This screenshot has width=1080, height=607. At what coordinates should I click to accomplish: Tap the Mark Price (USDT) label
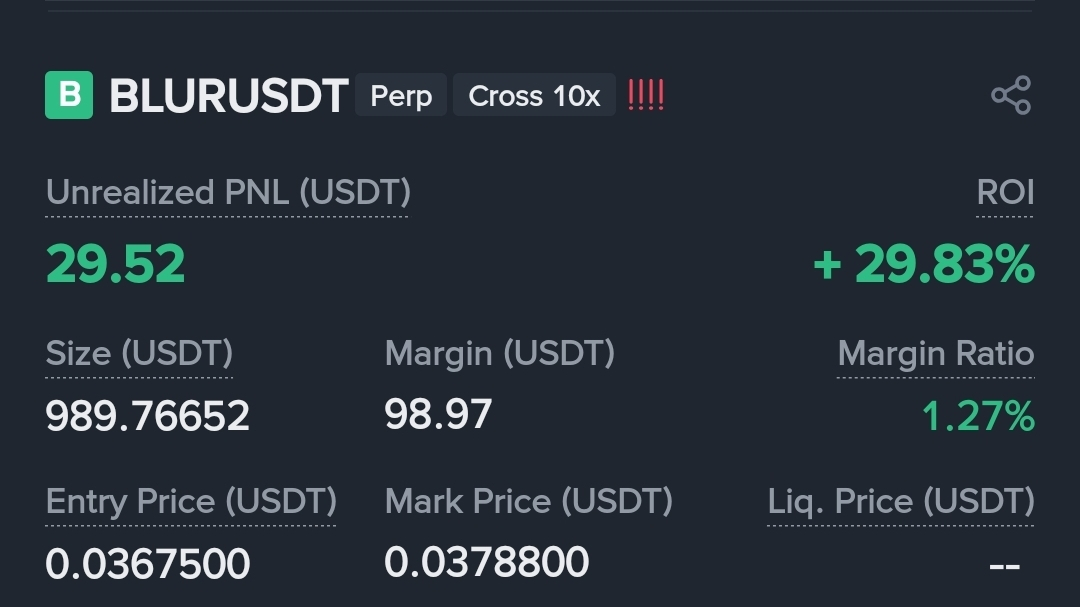click(x=528, y=501)
